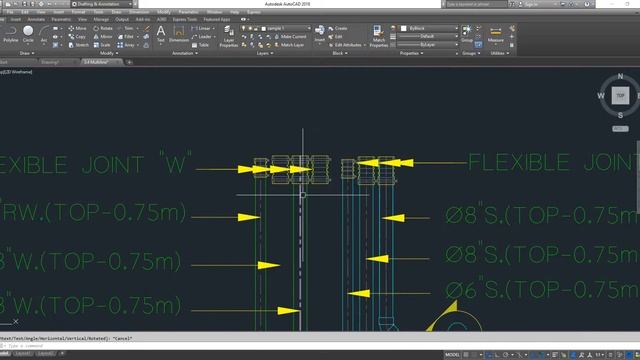Select the Arc tool
Screen dimensions: 640x360
tap(44, 34)
